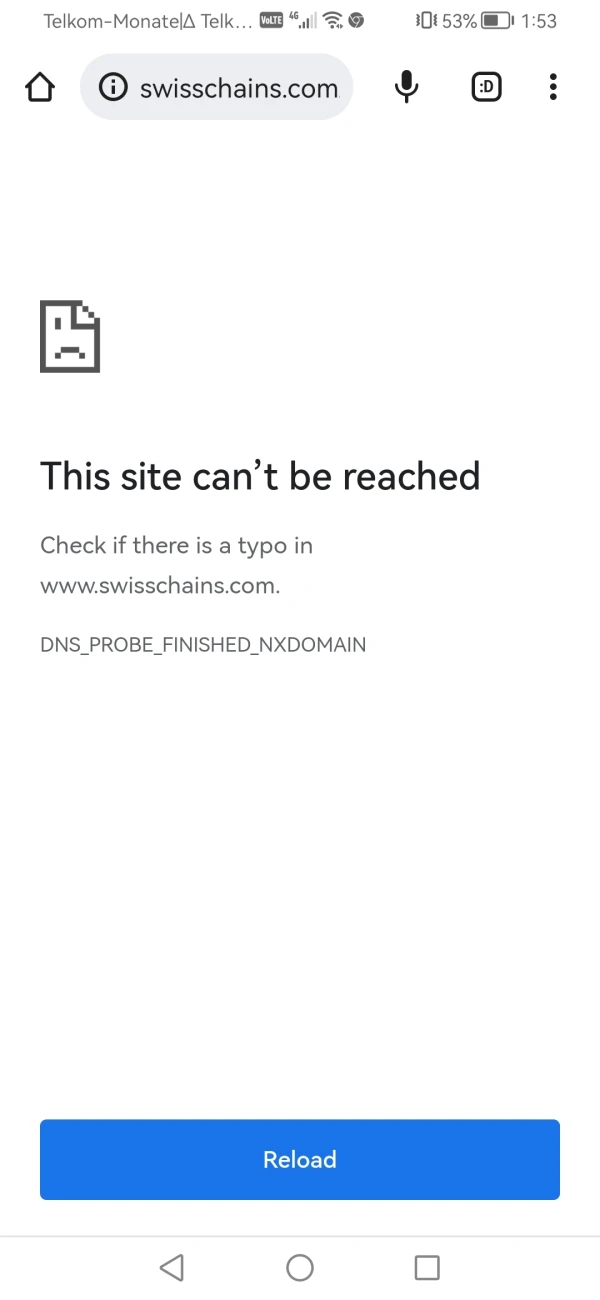Tap the DNS_PROBE_FINISHED_NXDOMAIN error code
This screenshot has width=600, height=1300.
pos(203,644)
